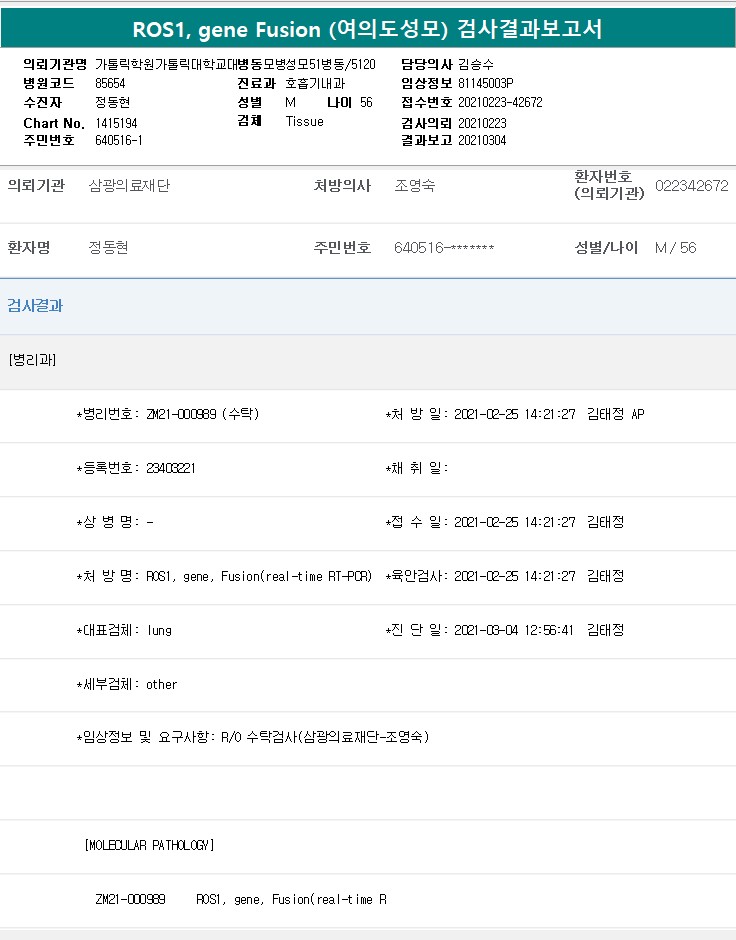This screenshot has width=736, height=940.
Task: Click the empty '*채취일:' field label
Action: coord(417,468)
